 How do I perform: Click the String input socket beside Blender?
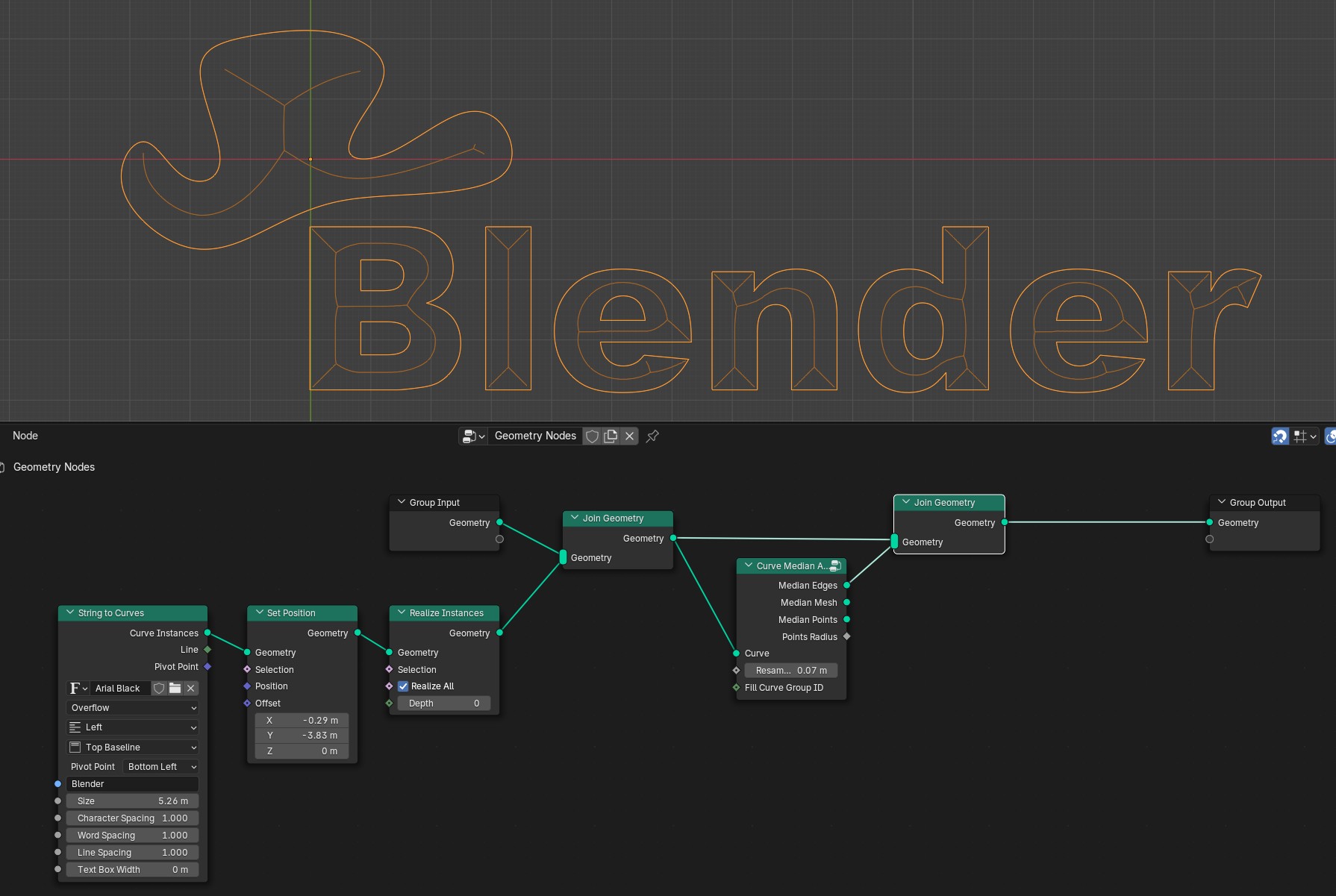pos(58,784)
